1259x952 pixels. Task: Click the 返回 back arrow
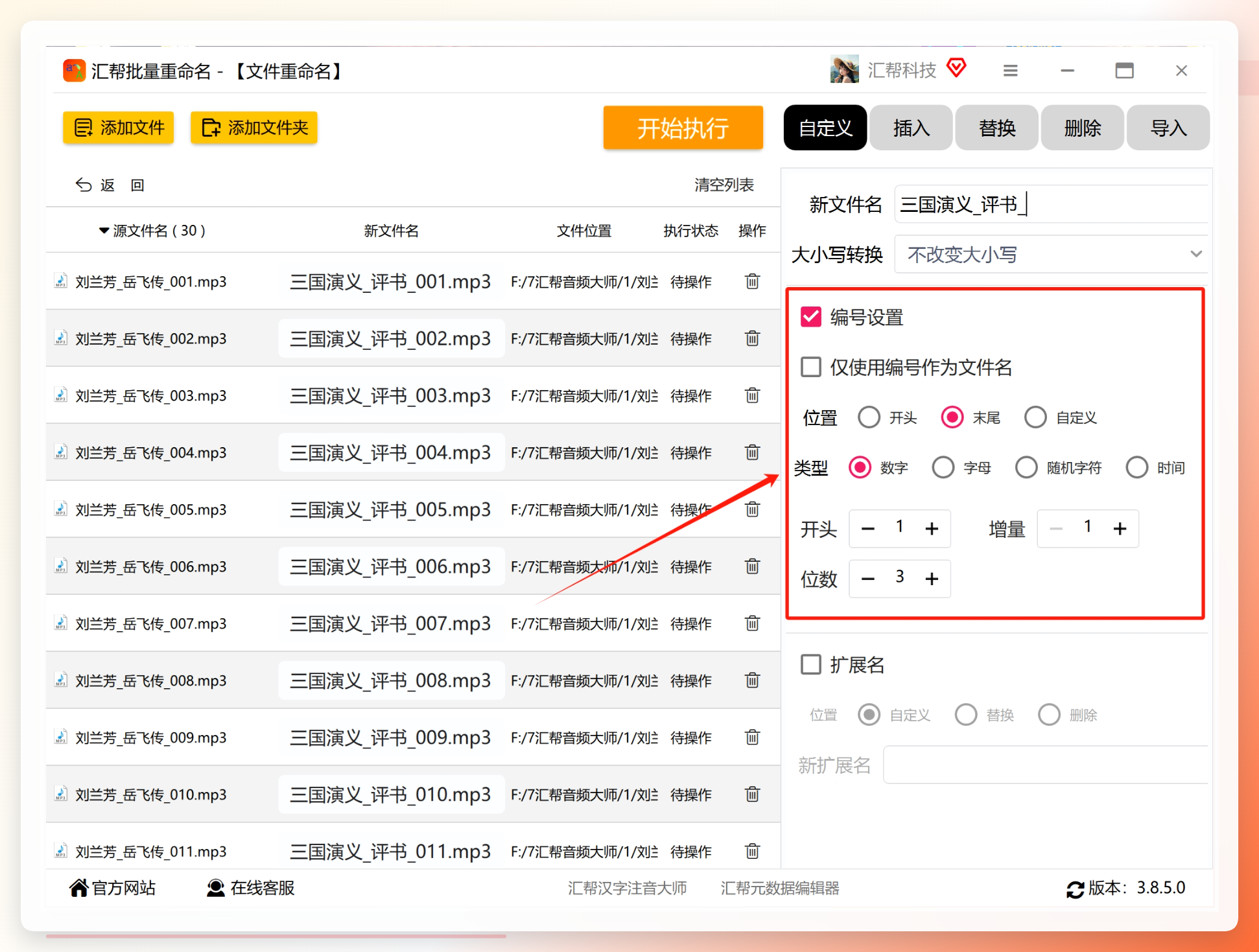(84, 185)
